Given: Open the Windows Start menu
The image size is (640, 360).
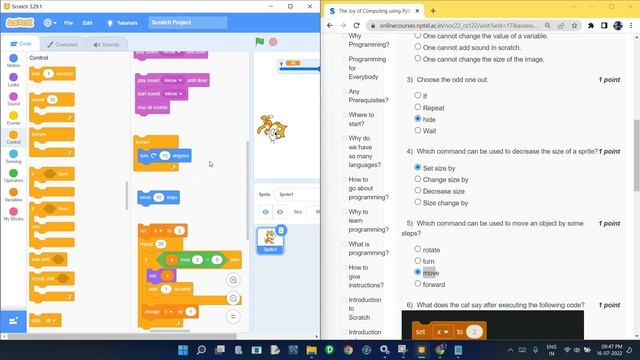Looking at the screenshot, I should 183,350.
